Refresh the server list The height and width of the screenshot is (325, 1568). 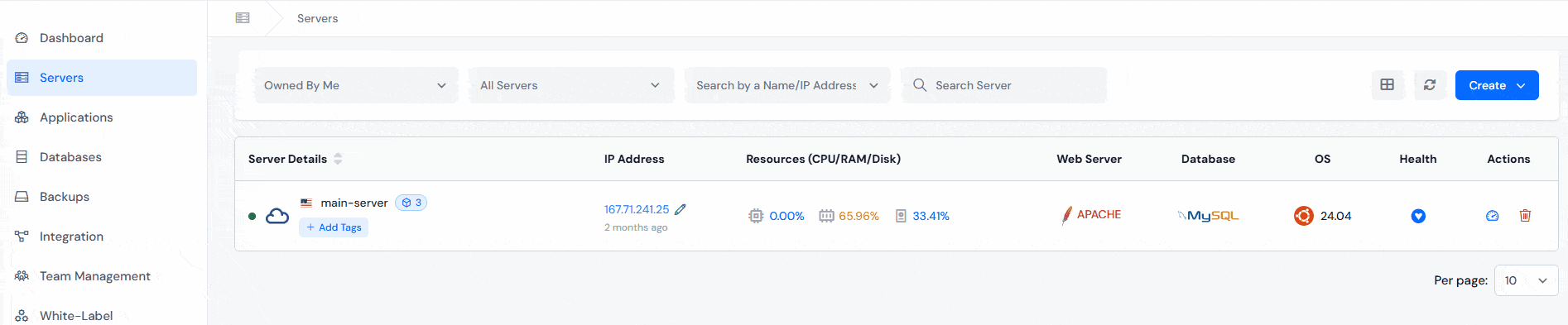point(1430,84)
